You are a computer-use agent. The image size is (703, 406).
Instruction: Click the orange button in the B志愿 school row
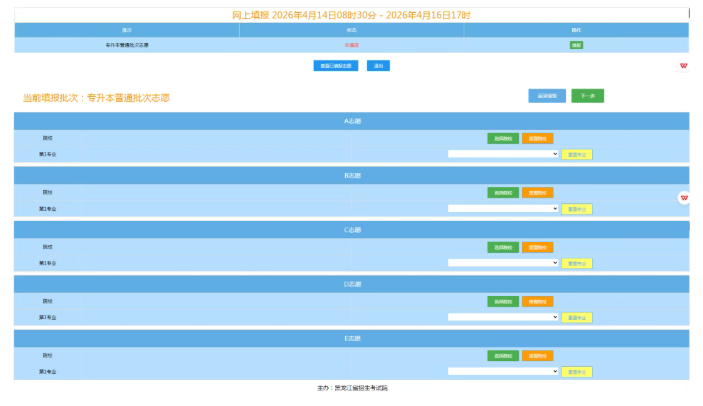click(537, 192)
